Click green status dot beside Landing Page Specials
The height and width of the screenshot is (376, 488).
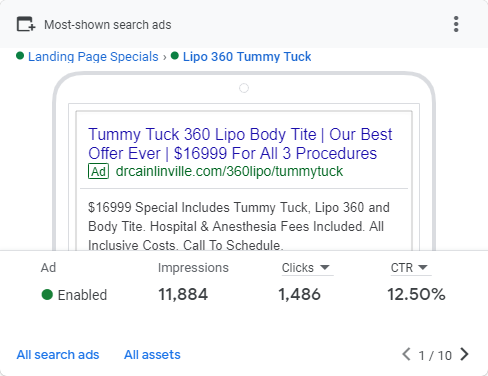[x=20, y=56]
